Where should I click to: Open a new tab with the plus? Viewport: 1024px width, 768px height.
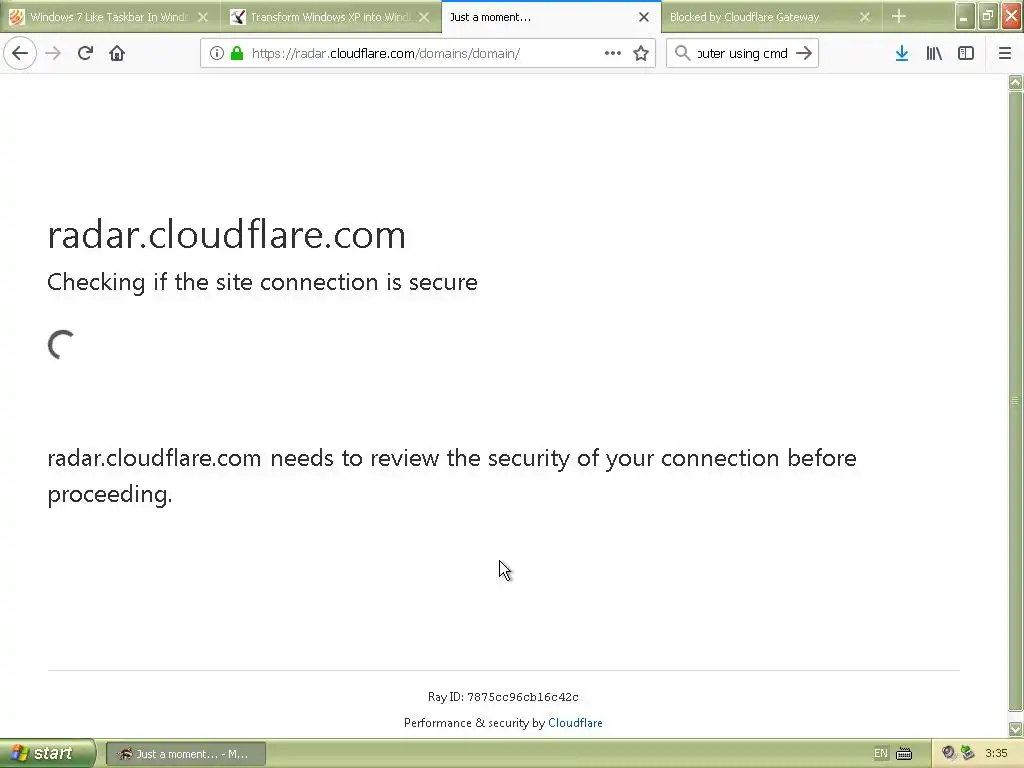(x=899, y=16)
